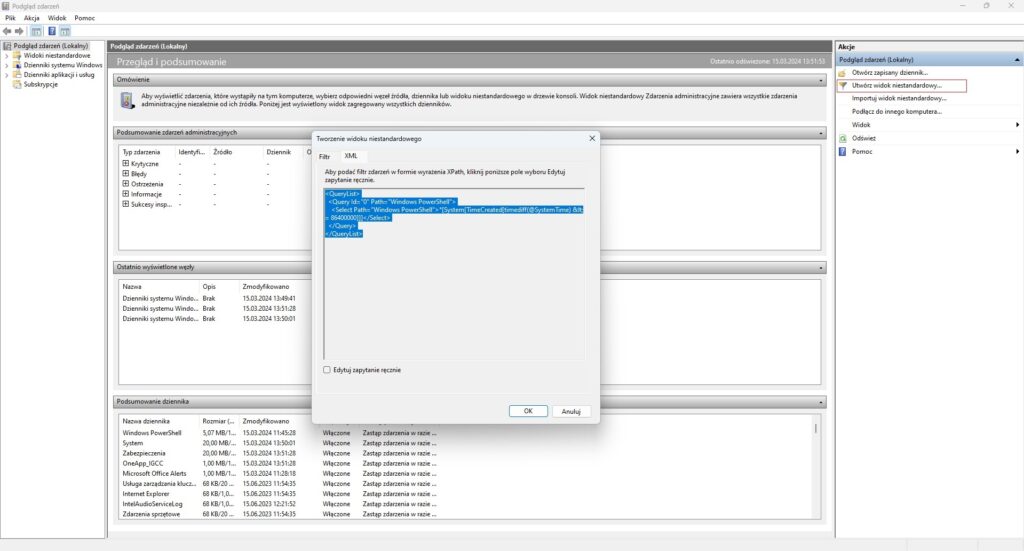Open the Akcja menu

[31, 18]
